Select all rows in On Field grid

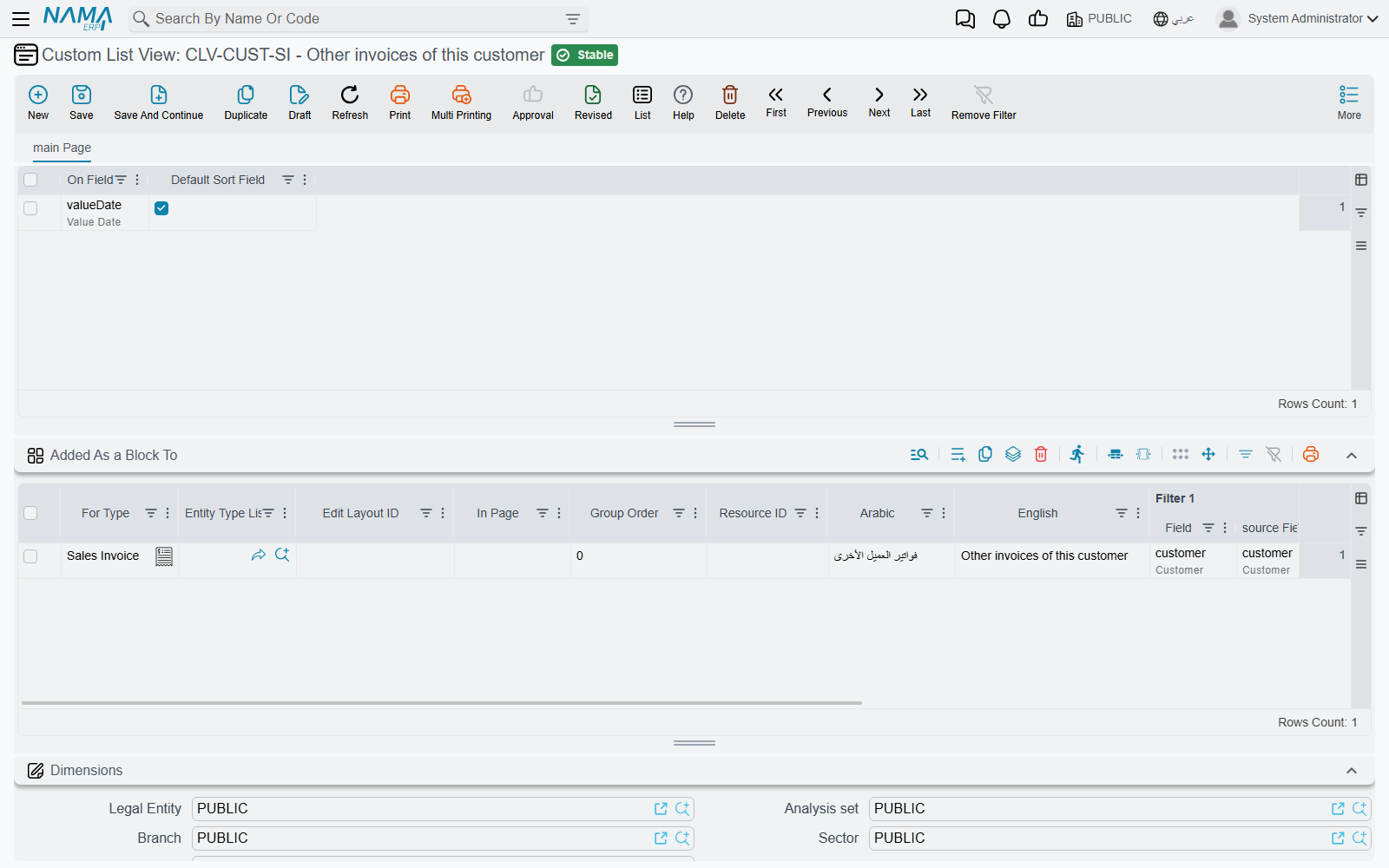tap(30, 180)
